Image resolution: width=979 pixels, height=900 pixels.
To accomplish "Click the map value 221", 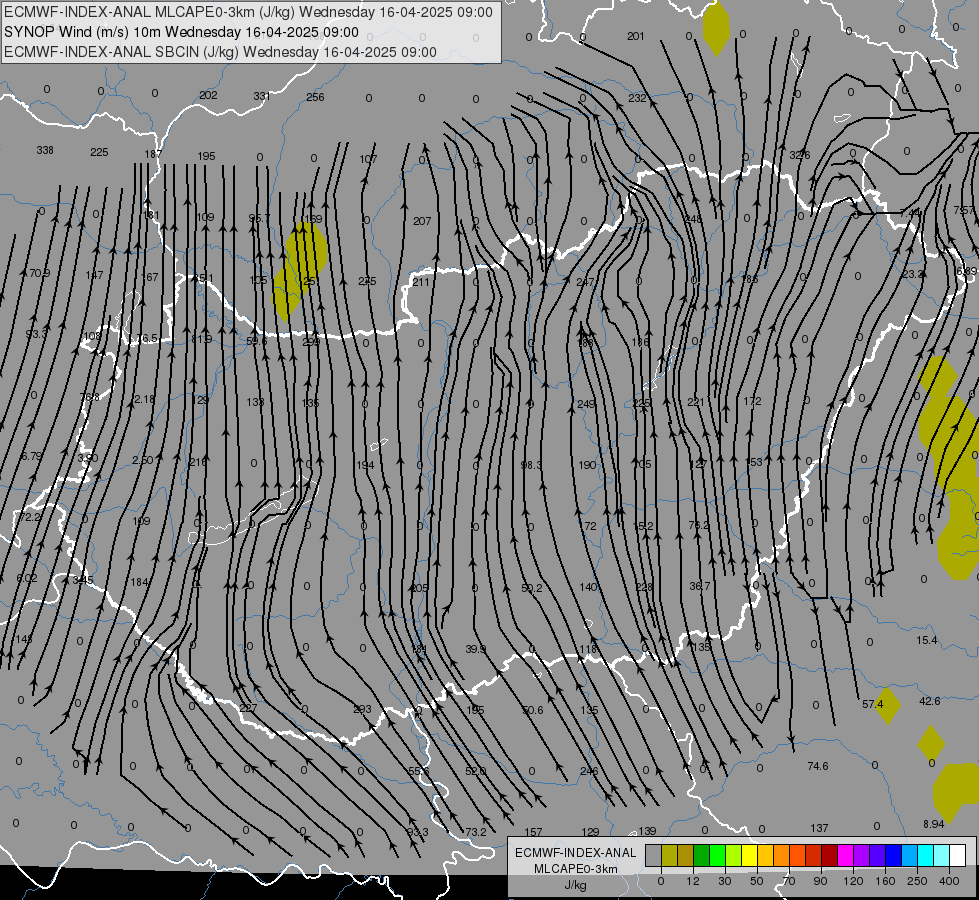I will click(x=696, y=402).
